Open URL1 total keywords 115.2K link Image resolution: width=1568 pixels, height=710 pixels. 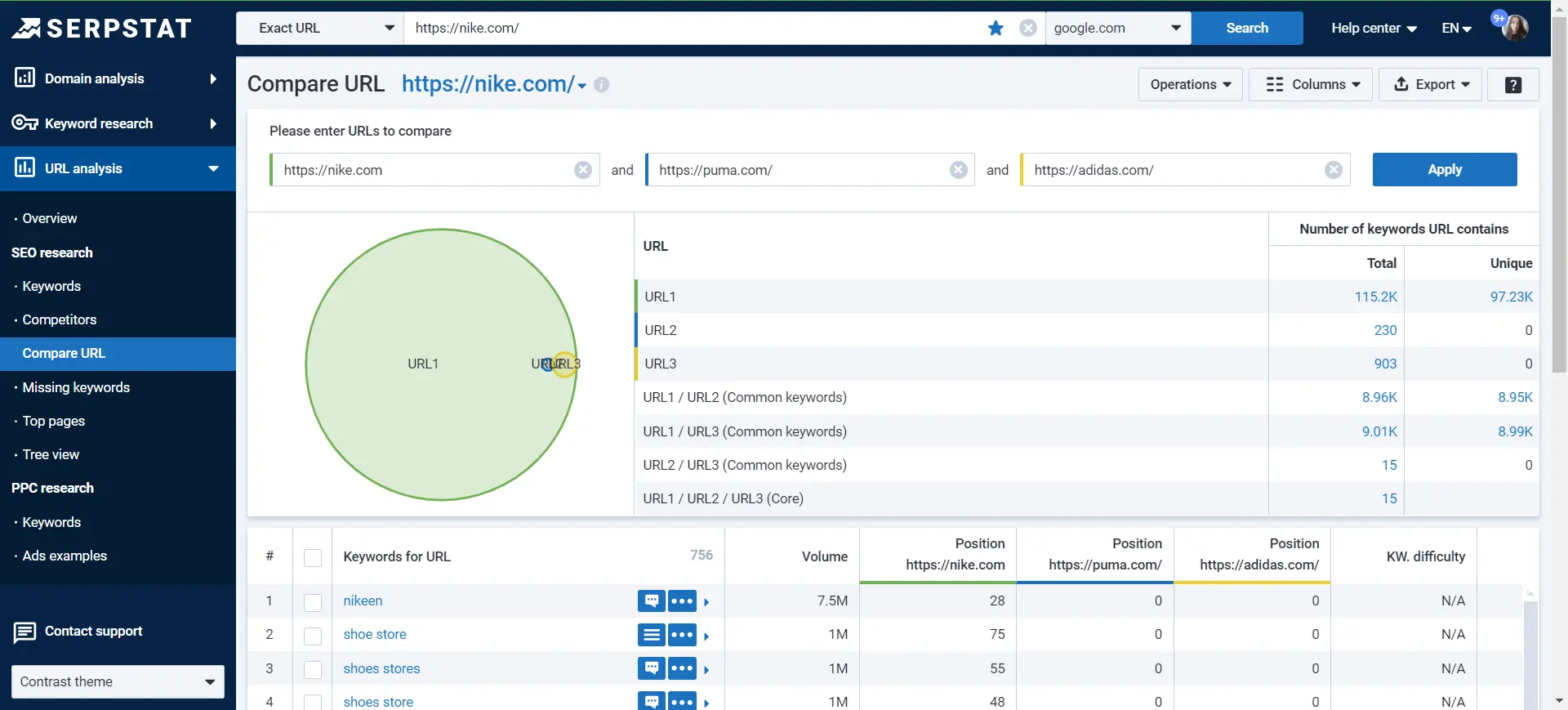pos(1376,297)
